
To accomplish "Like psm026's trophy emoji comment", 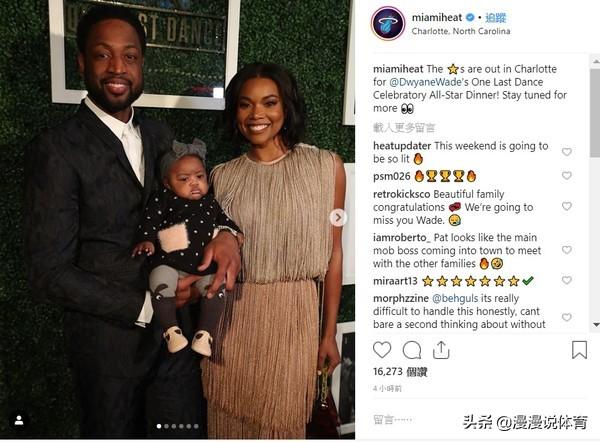I will coord(567,175).
